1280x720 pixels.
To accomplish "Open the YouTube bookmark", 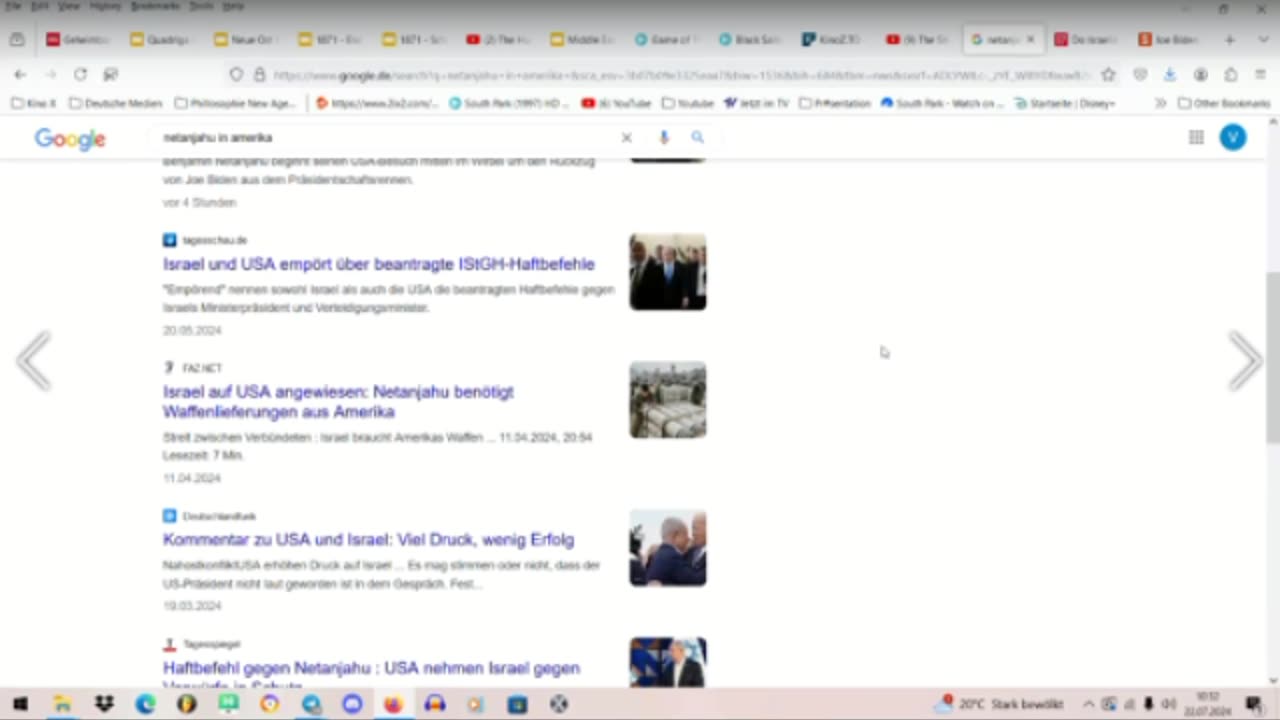I will [616, 103].
